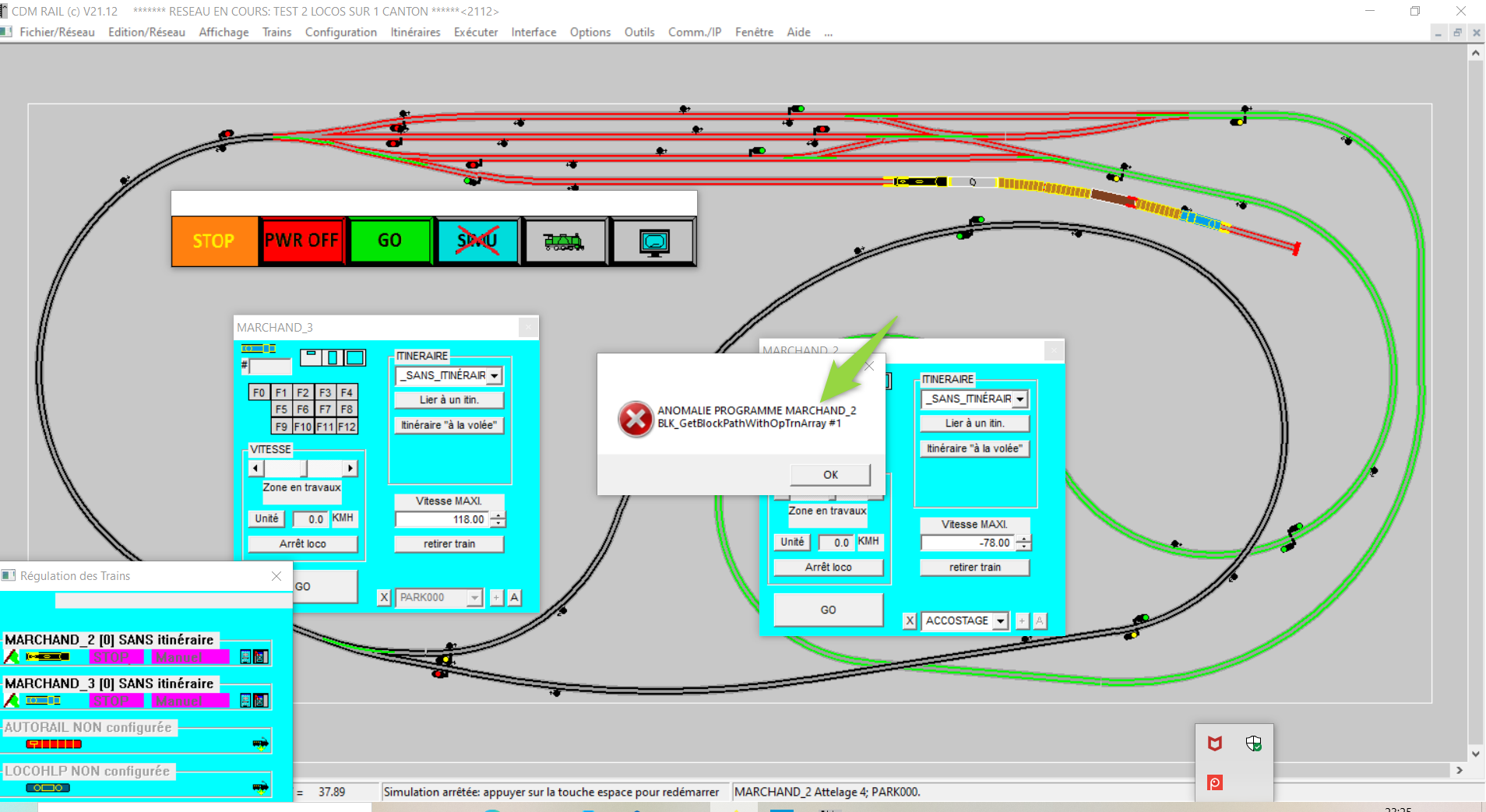1486x812 pixels.
Task: Toggle F12 function in MARCHAND_3
Action: 347,427
